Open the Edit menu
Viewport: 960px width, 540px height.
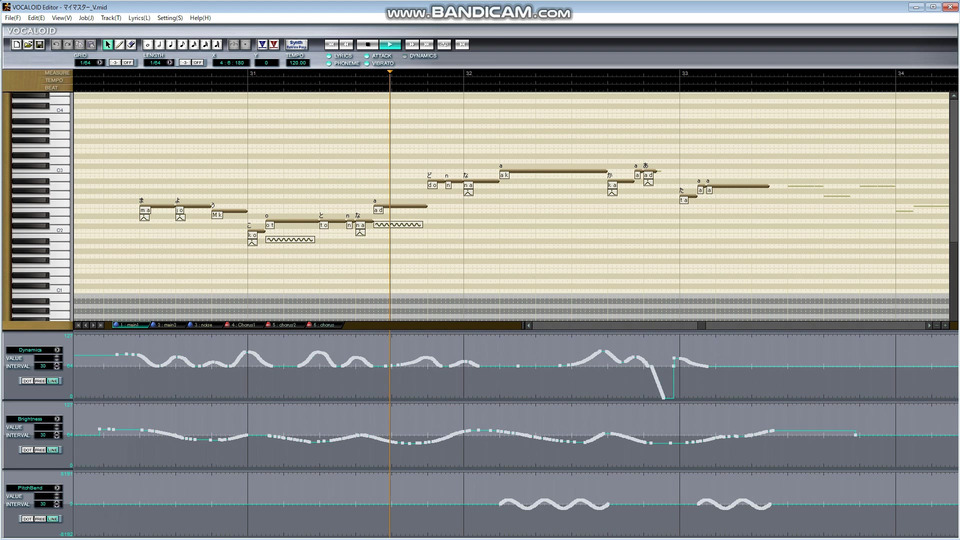coord(36,18)
